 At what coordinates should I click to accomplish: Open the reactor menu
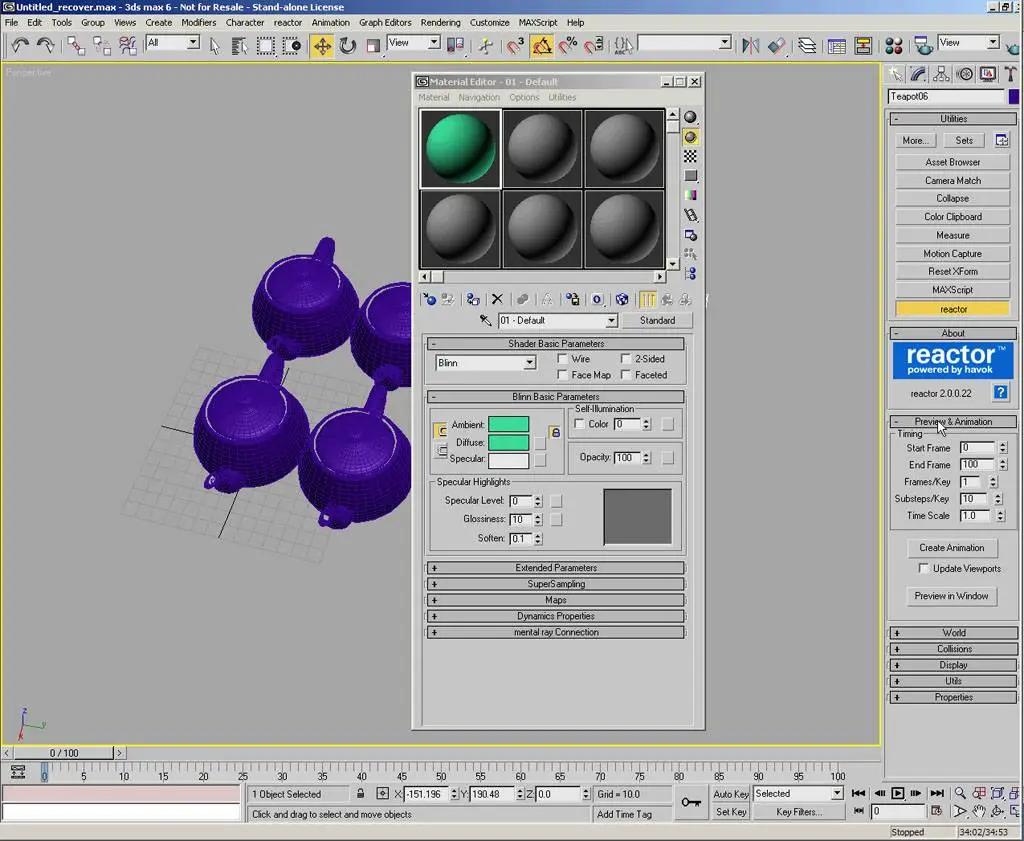click(287, 22)
